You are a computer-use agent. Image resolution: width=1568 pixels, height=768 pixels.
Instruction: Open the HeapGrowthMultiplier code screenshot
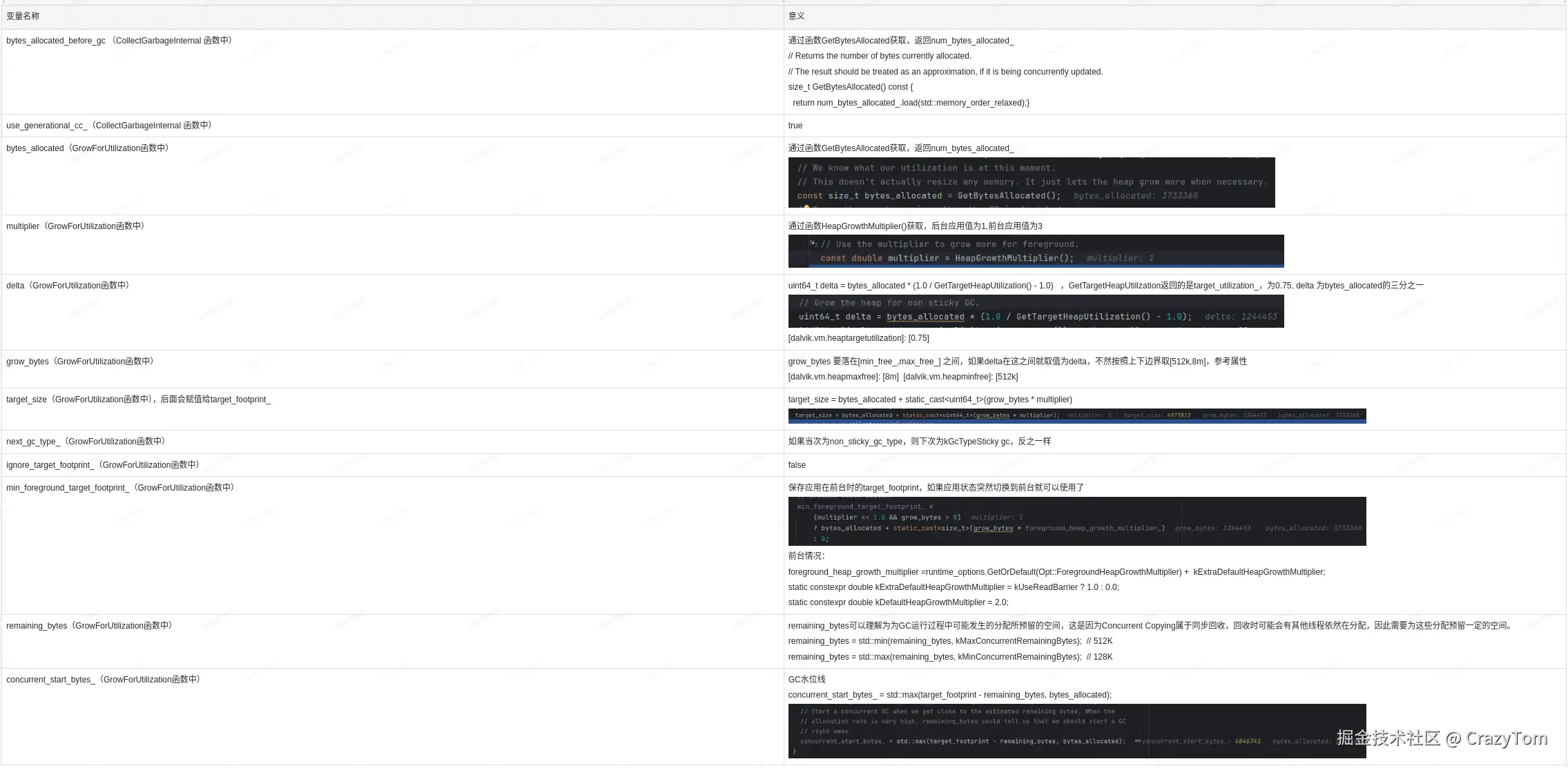pyautogui.click(x=1036, y=251)
